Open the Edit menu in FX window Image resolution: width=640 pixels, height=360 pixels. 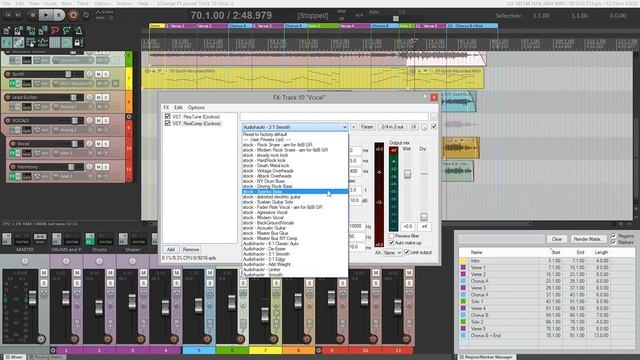point(178,107)
